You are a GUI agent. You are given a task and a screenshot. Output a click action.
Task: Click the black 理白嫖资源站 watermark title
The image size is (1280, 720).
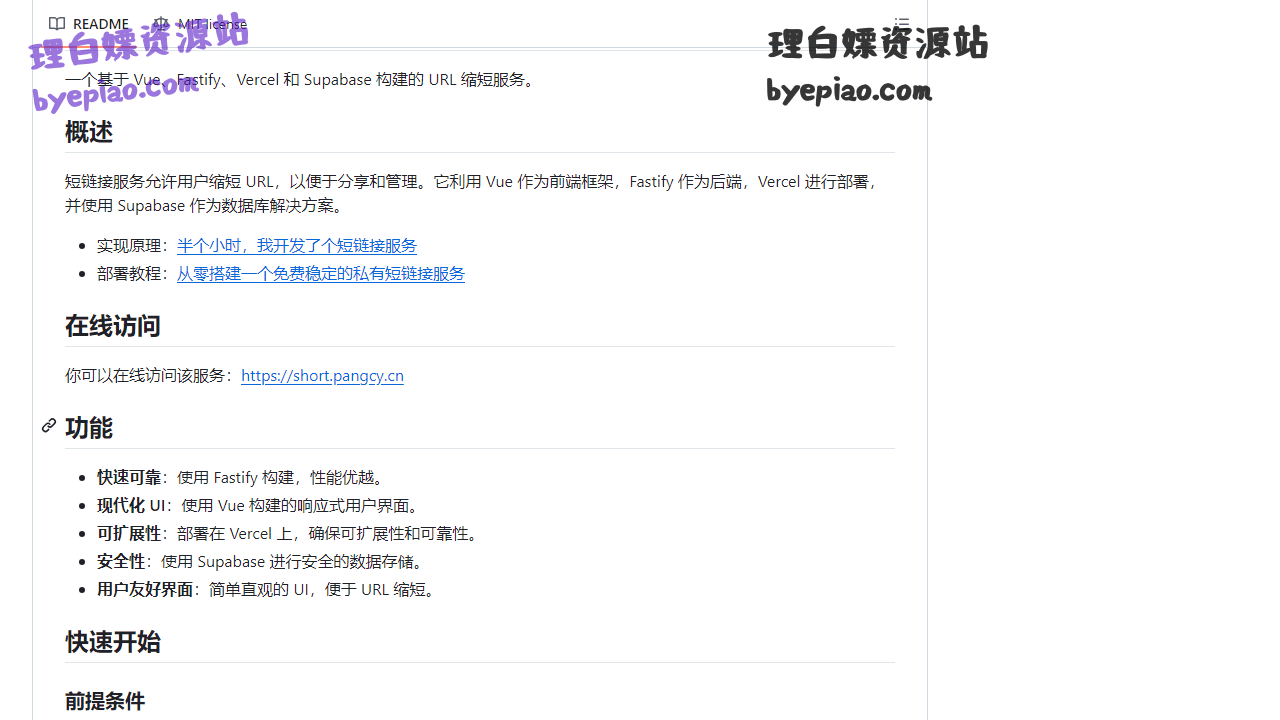[877, 44]
